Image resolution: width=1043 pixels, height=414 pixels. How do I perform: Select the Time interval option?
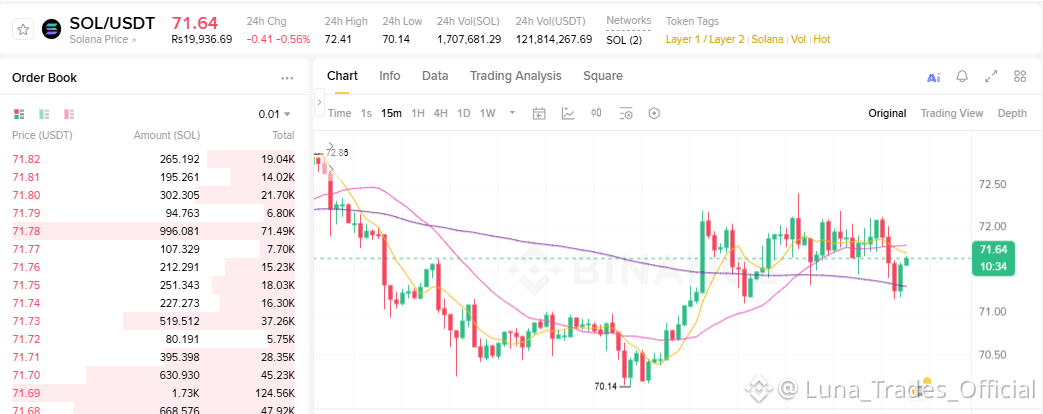click(339, 113)
